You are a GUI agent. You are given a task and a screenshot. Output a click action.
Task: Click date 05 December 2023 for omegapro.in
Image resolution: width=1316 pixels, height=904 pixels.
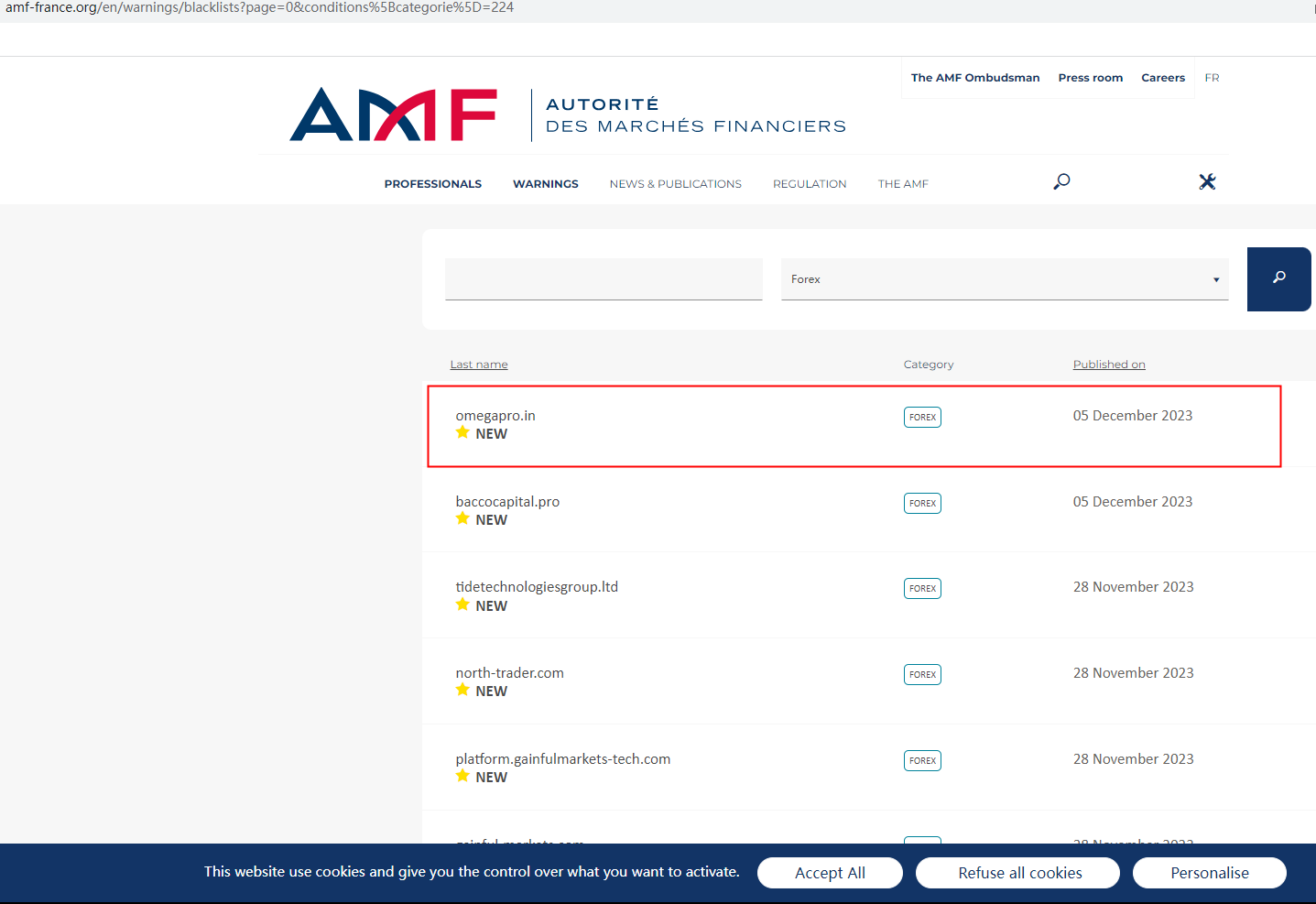pos(1133,416)
